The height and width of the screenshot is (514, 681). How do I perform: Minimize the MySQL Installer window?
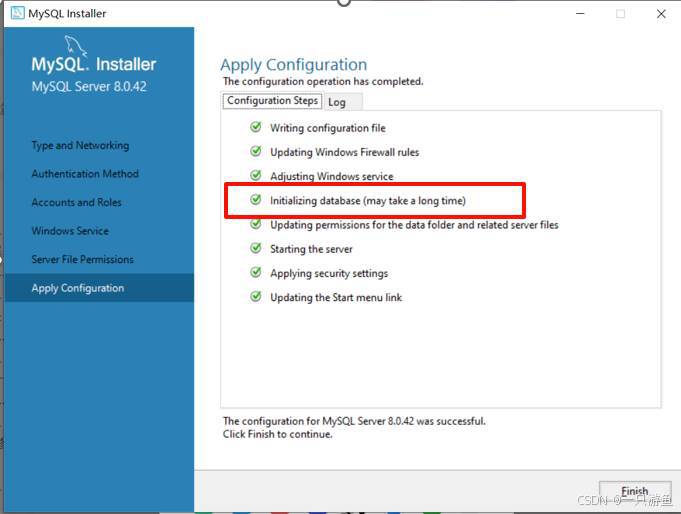point(580,13)
